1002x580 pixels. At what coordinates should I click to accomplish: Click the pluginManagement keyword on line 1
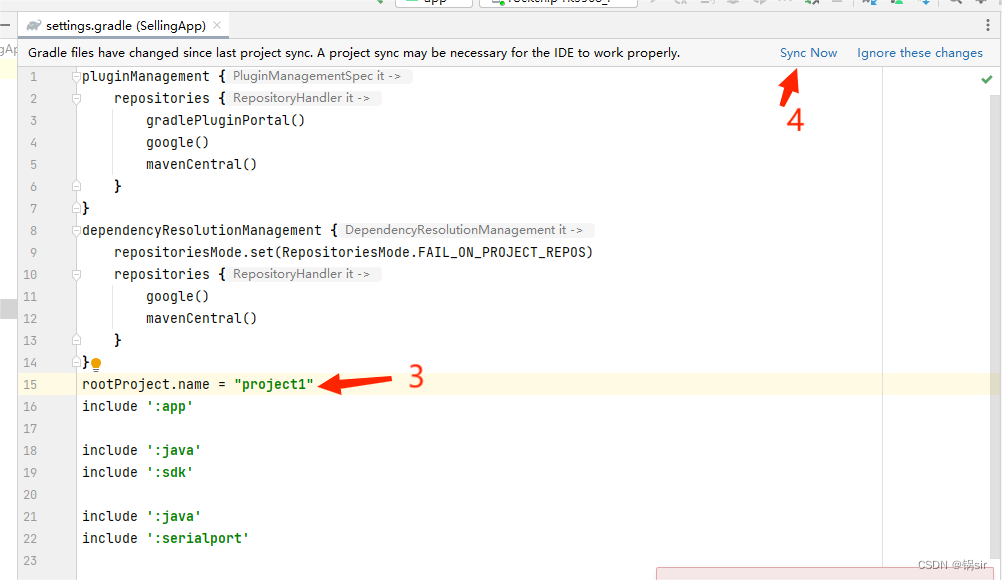pyautogui.click(x=146, y=77)
